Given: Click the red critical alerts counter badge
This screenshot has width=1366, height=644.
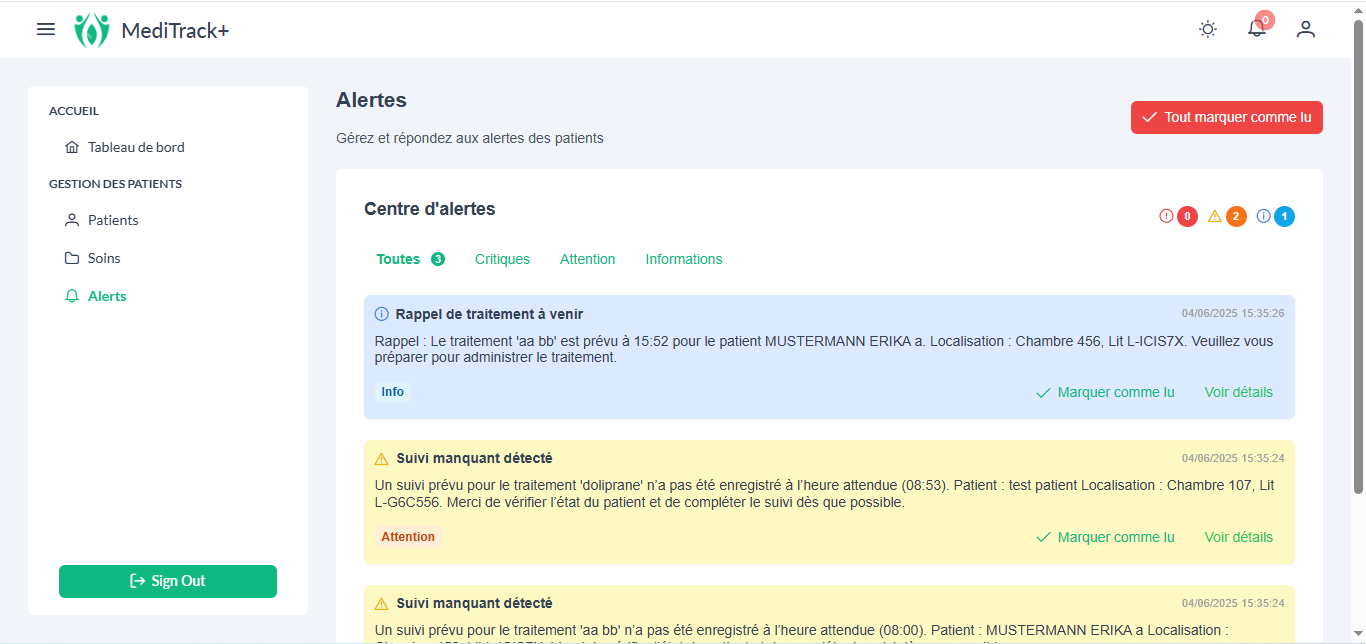Looking at the screenshot, I should point(1187,216).
